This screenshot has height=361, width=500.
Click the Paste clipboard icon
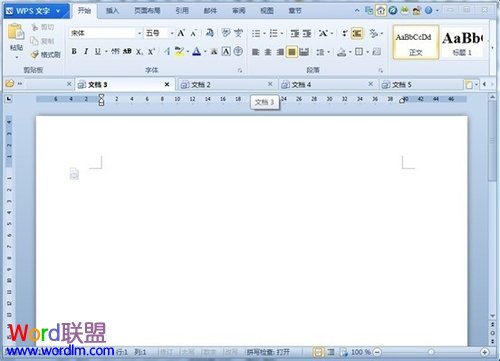[16, 32]
